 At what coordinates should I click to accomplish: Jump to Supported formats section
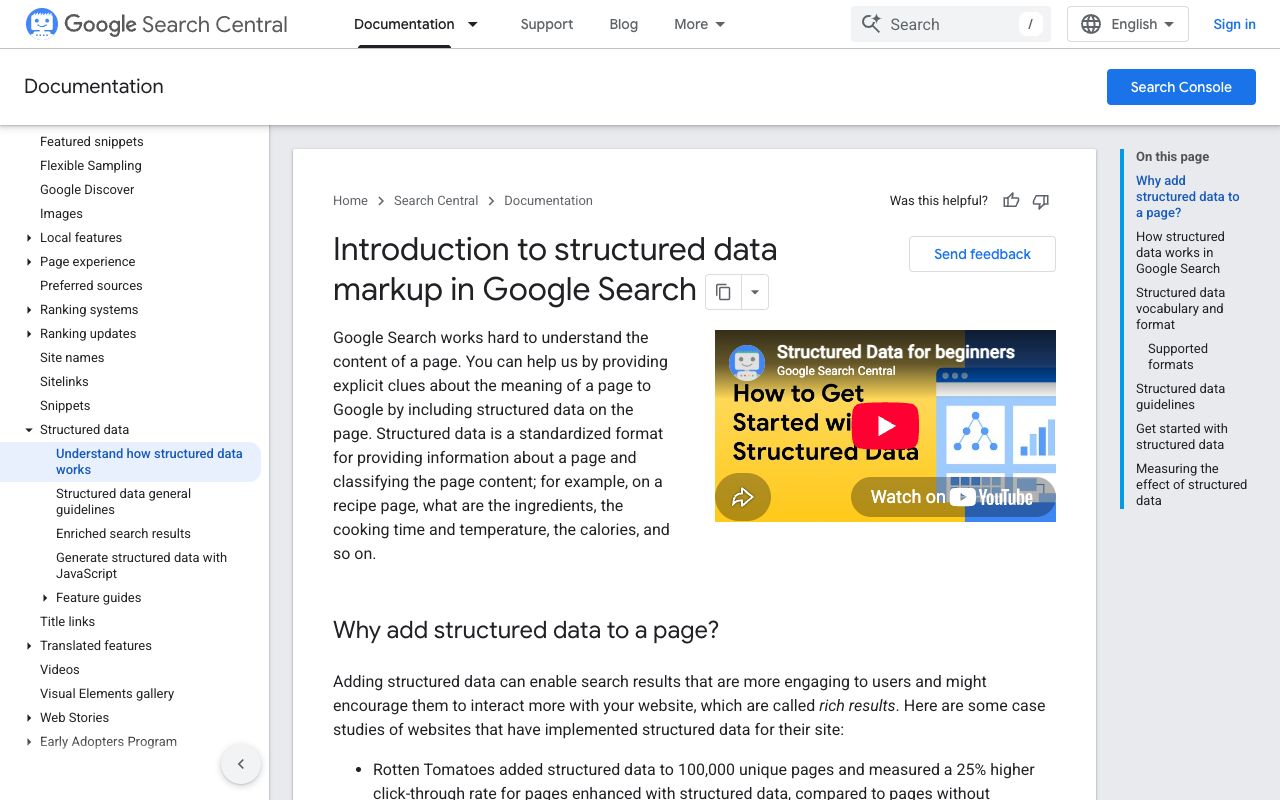(1178, 357)
